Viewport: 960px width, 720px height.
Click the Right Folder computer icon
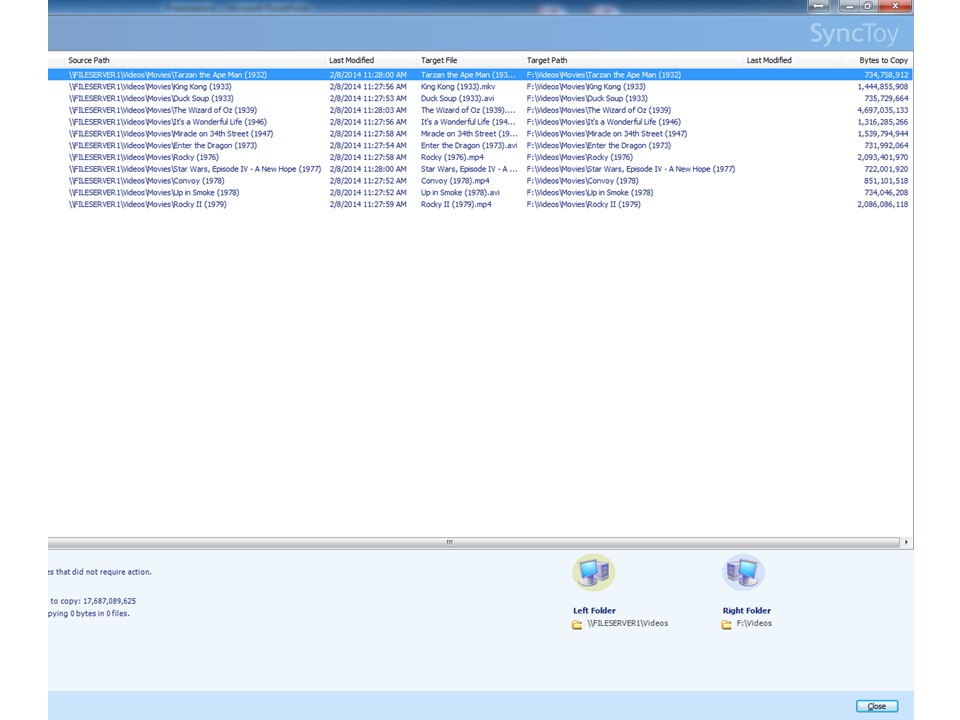(x=743, y=573)
